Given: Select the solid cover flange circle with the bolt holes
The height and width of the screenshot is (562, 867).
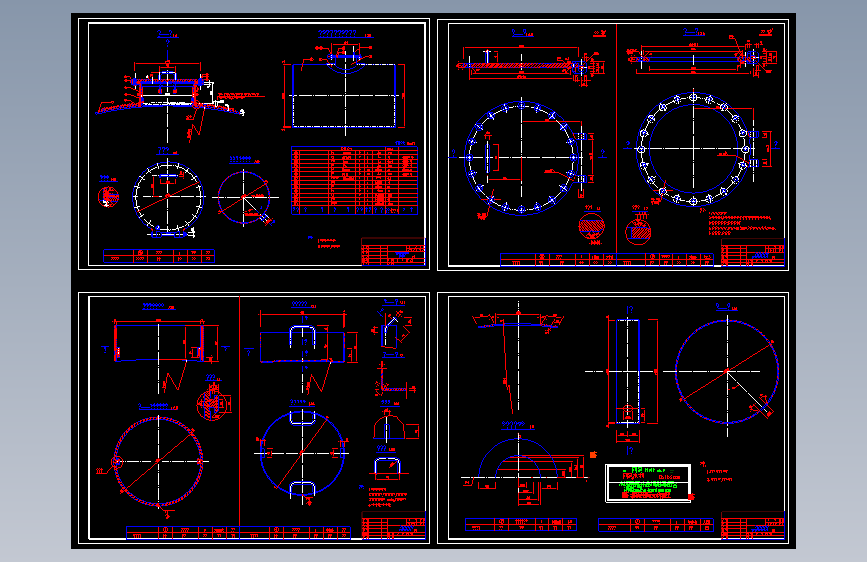Looking at the screenshot, I should [521, 158].
